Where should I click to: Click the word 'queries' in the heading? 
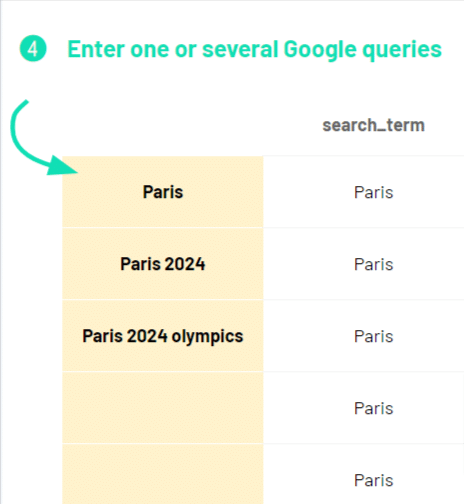(402, 50)
